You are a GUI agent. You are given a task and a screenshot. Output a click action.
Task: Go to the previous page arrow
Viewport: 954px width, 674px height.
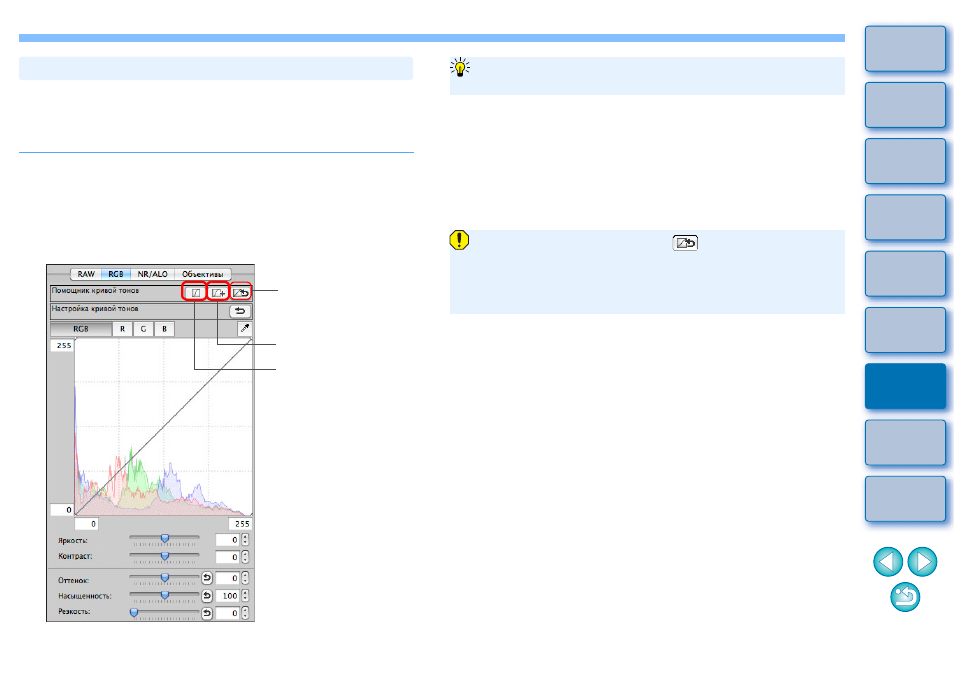(x=888, y=561)
